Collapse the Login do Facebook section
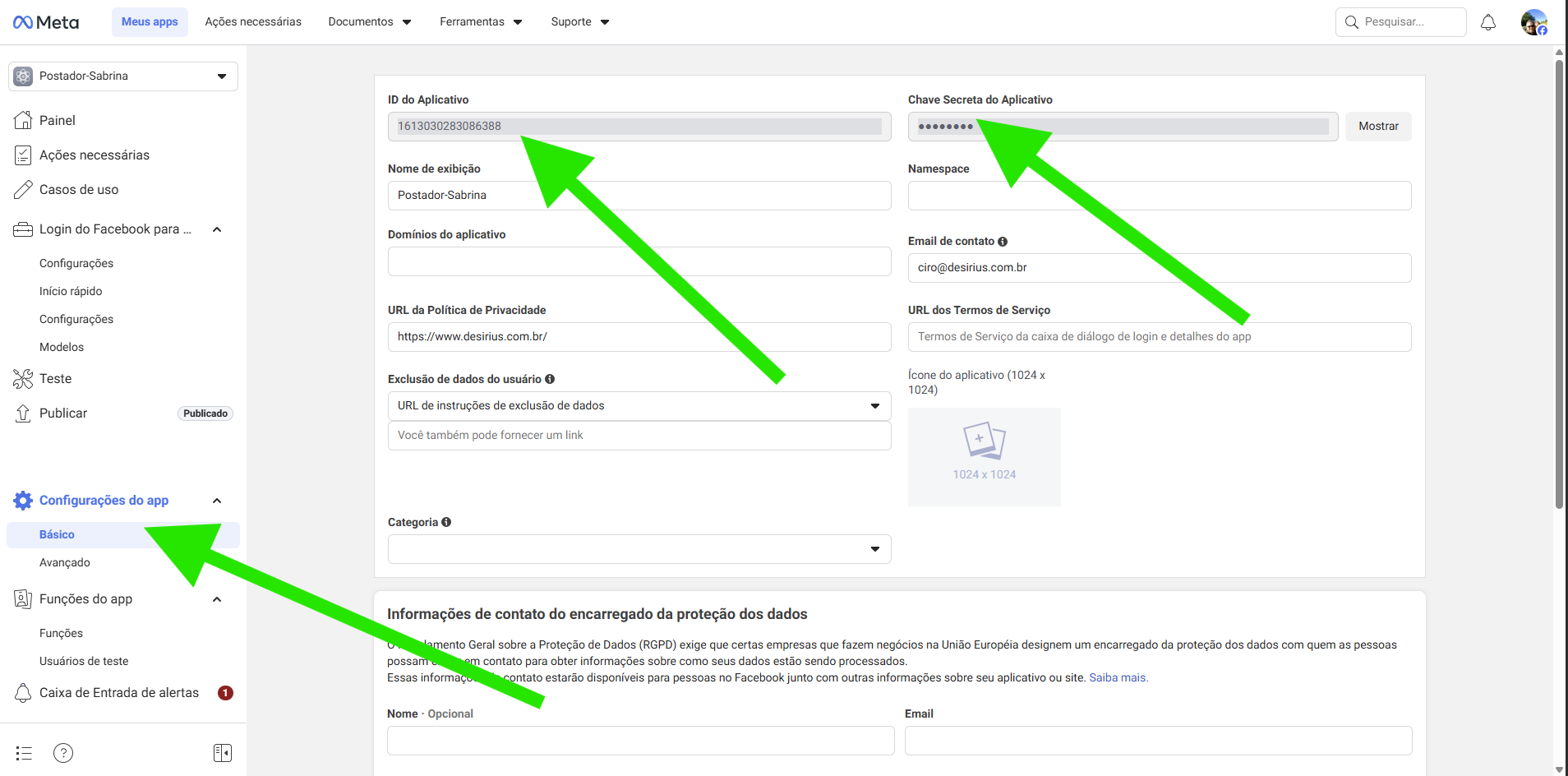The image size is (1568, 776). tap(217, 229)
